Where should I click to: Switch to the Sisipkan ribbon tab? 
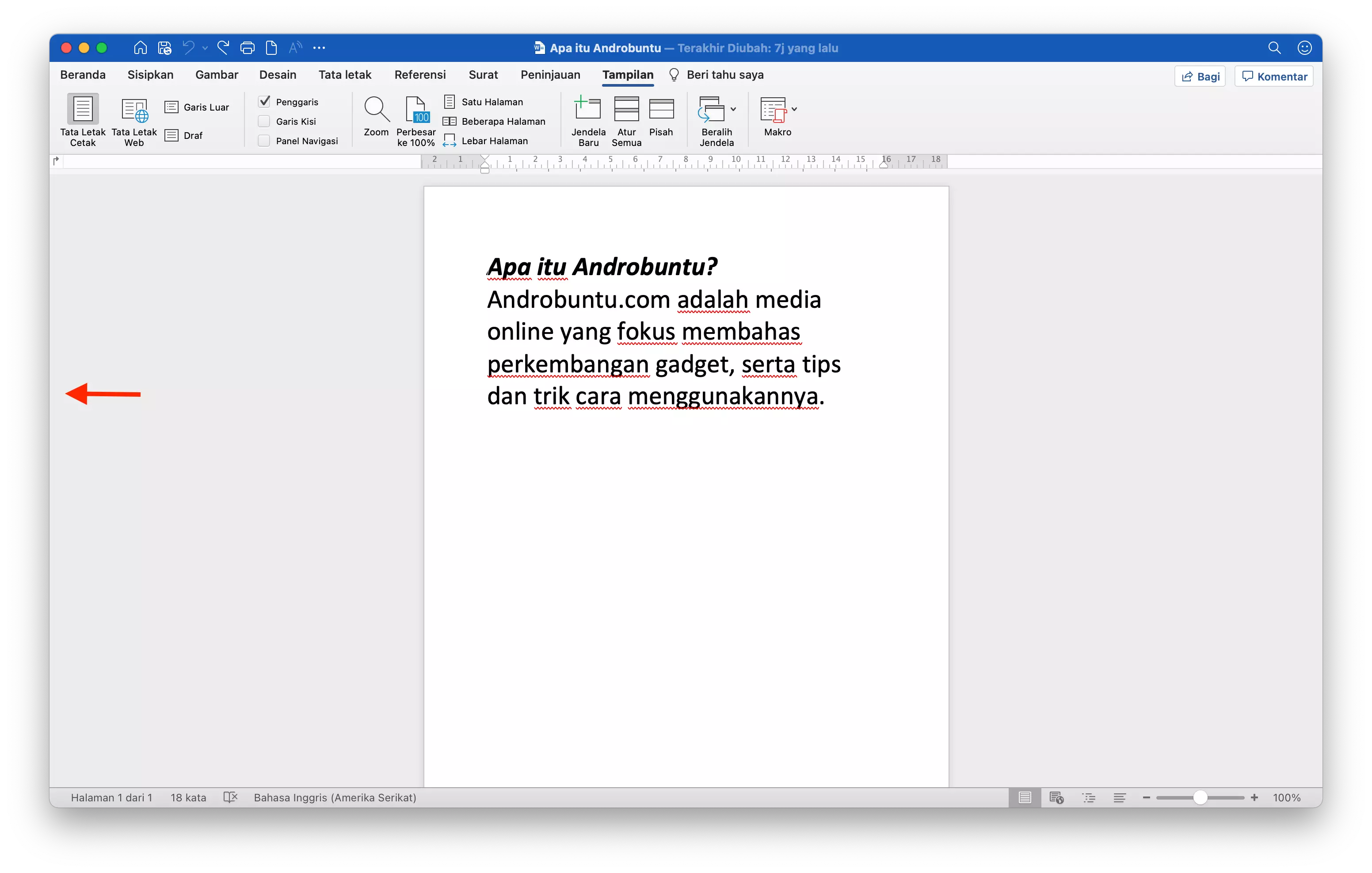pos(150,75)
